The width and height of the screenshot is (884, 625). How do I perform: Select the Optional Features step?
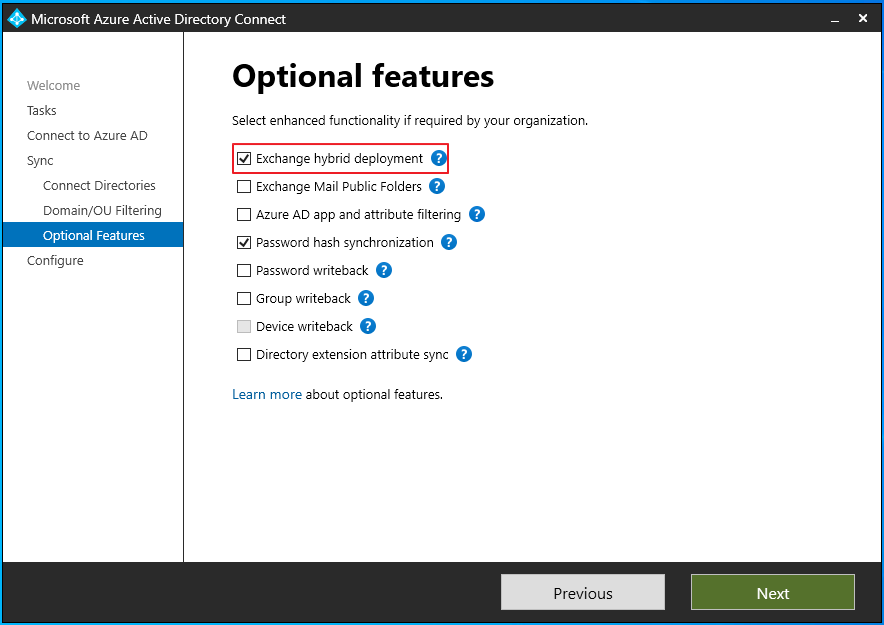pos(93,235)
